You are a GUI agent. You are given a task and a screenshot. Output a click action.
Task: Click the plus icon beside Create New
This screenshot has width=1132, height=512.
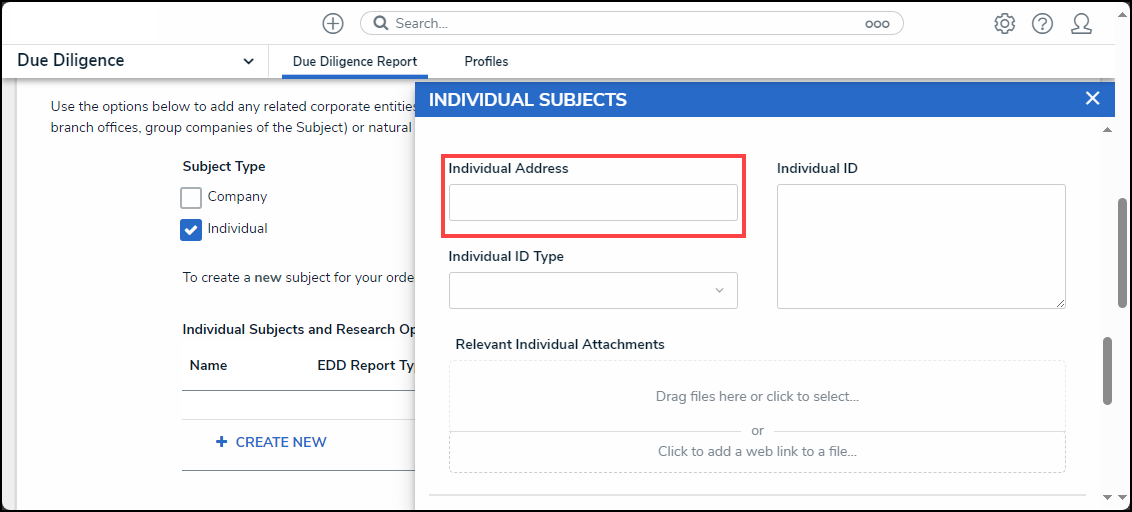pyautogui.click(x=222, y=441)
